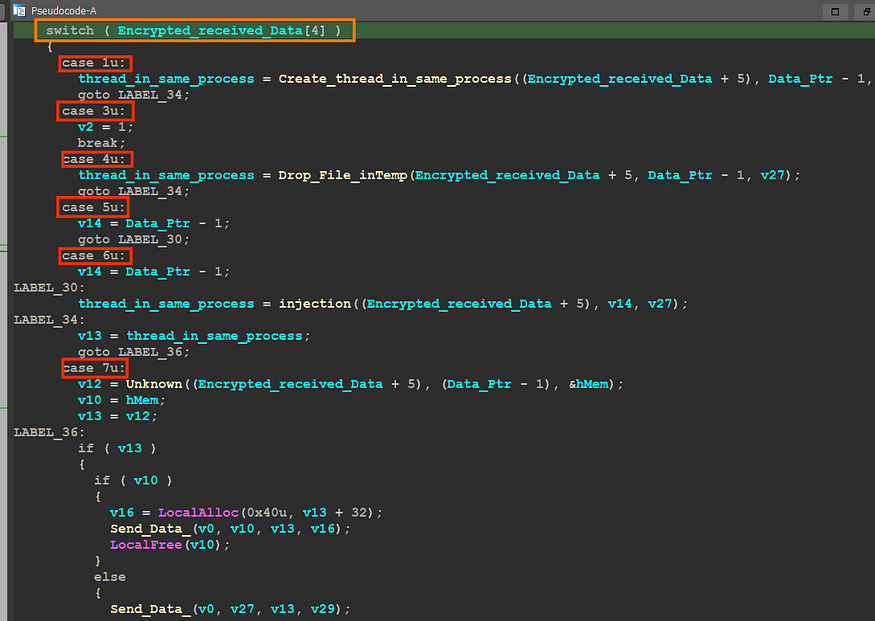Click the LocalAlloc API call
Screen dimensions: 875x621
198,513
